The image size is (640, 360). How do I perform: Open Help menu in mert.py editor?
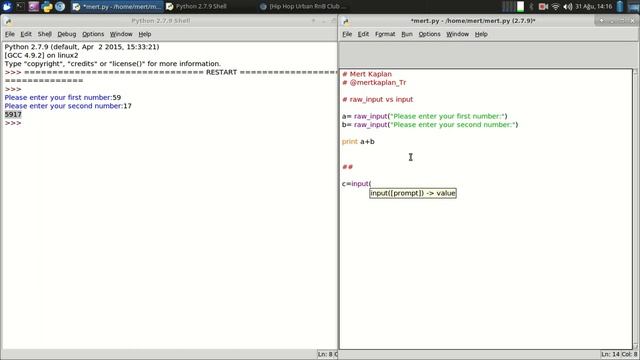[481, 34]
